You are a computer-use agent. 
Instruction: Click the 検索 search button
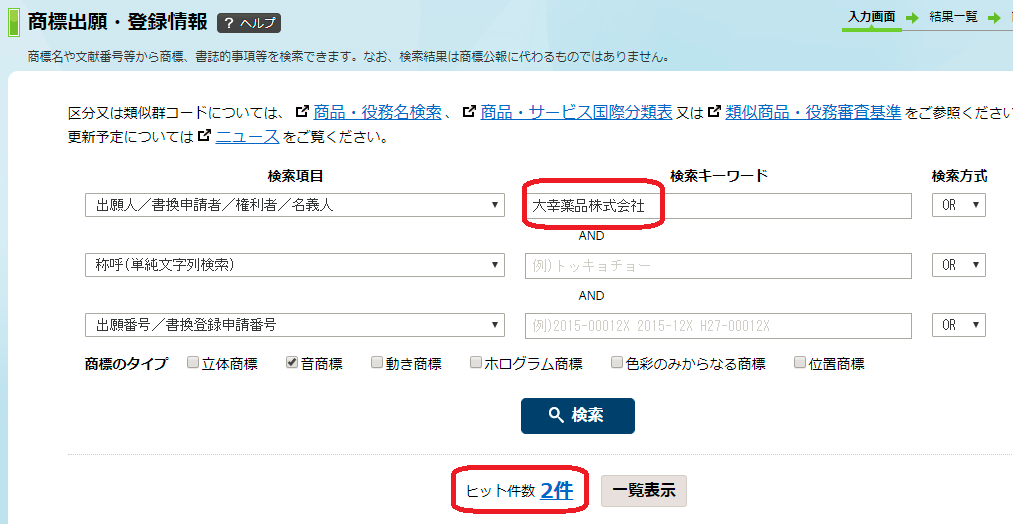(578, 415)
